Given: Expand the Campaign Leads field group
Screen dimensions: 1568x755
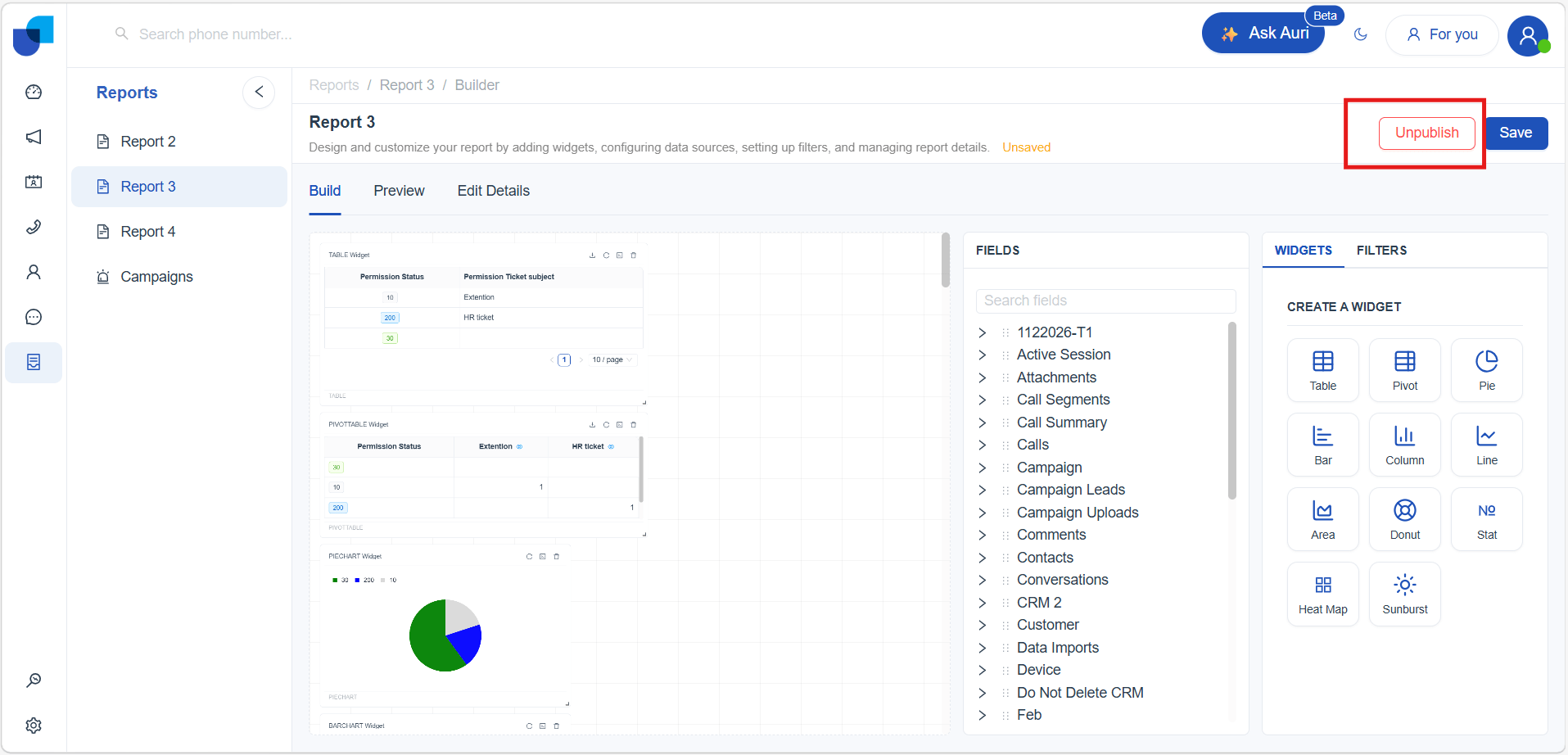Looking at the screenshot, I should pos(983,491).
